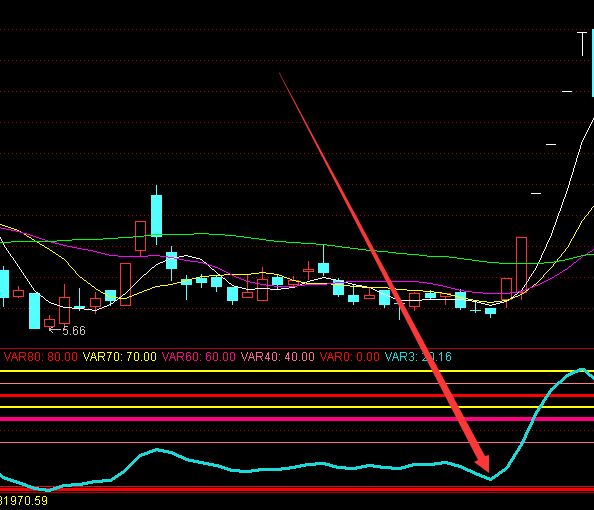Select the VAR40: 40.00 indicator label
The width and height of the screenshot is (594, 510).
pyautogui.click(x=278, y=357)
